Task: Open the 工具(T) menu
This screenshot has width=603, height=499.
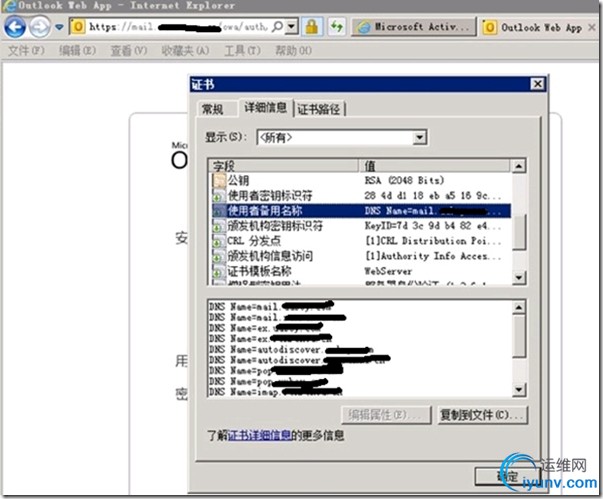Action: [x=242, y=50]
